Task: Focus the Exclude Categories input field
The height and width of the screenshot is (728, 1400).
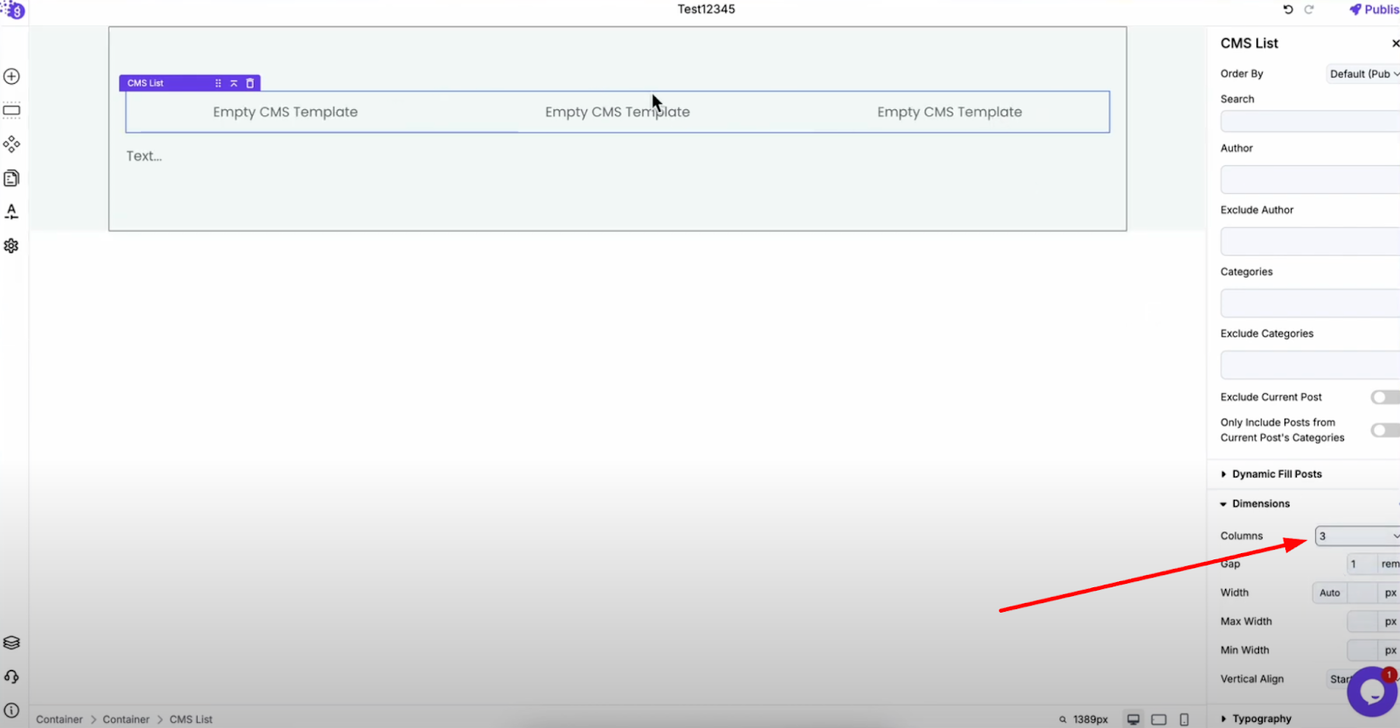Action: (x=1310, y=365)
